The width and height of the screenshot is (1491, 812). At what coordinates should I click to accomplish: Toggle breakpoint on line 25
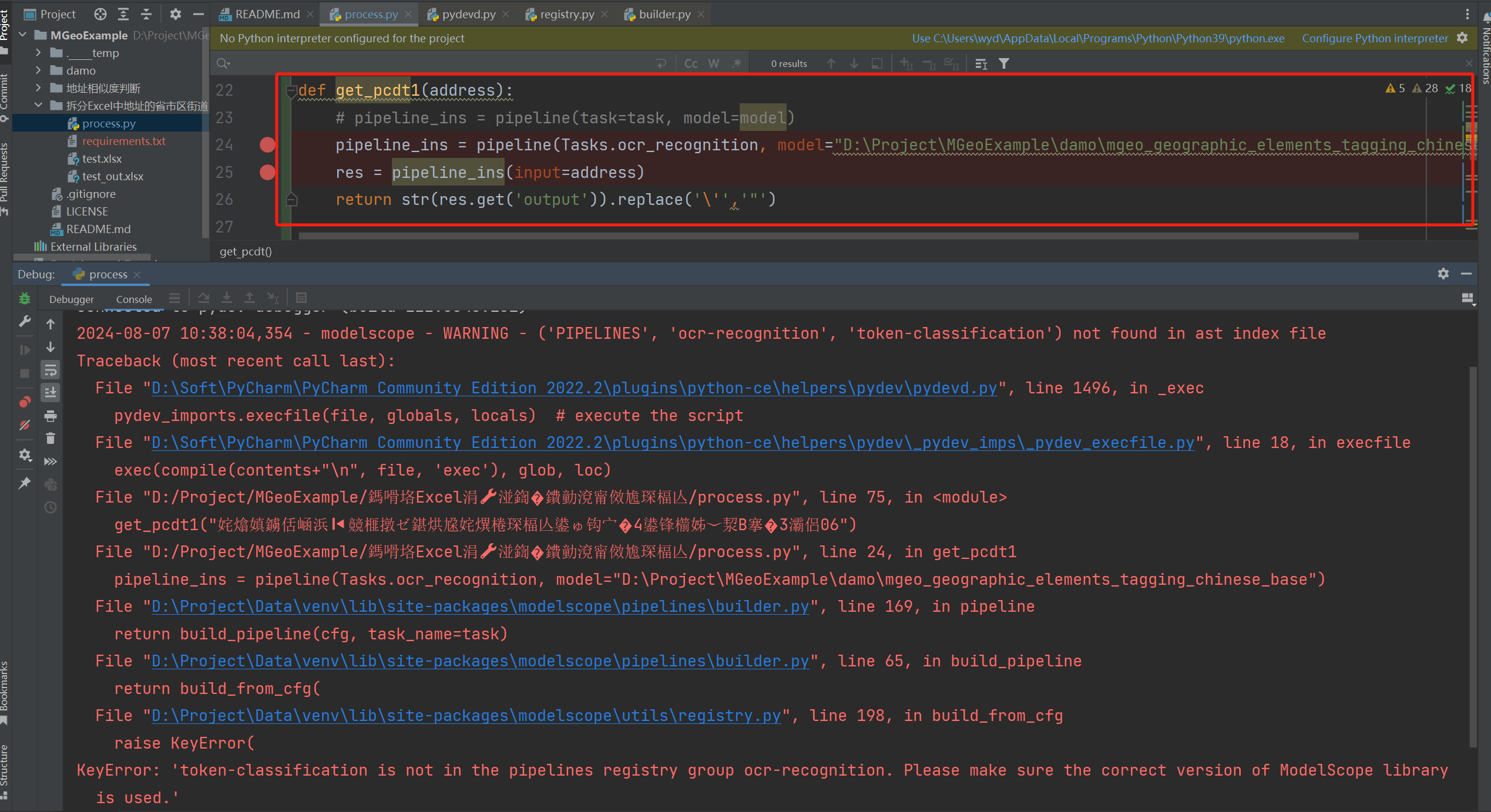pyautogui.click(x=267, y=172)
